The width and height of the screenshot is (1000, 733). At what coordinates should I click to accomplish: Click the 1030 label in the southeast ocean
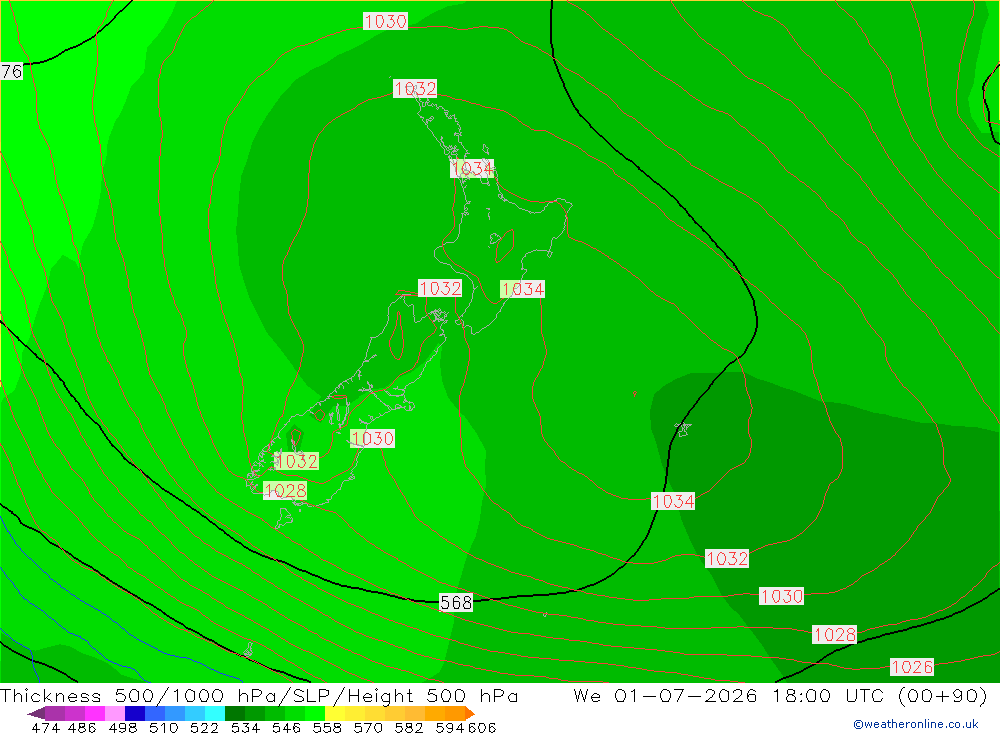782,596
